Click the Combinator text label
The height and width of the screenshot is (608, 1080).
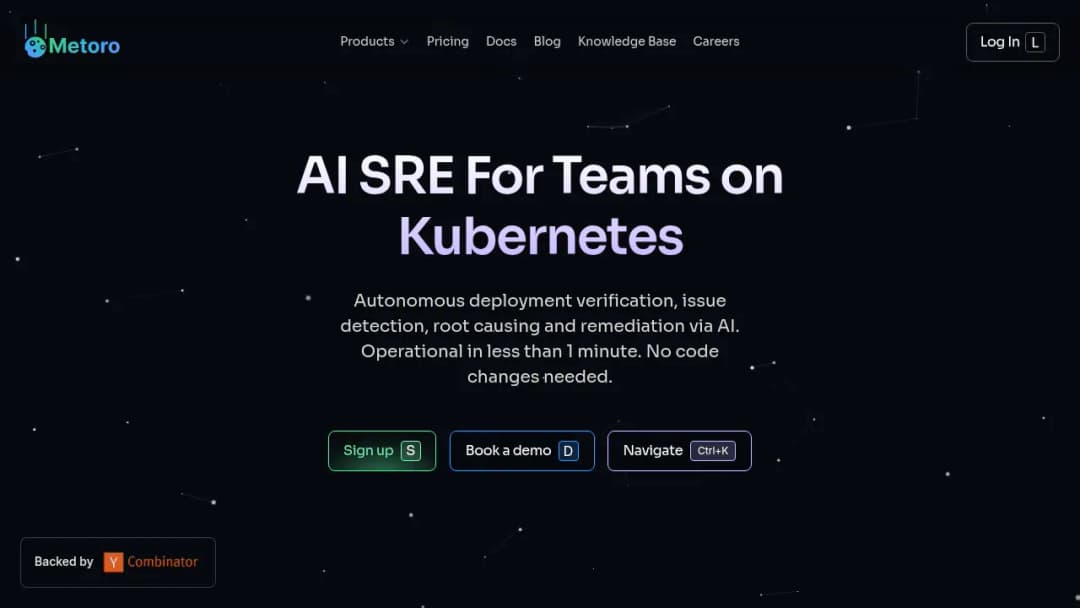click(x=163, y=562)
